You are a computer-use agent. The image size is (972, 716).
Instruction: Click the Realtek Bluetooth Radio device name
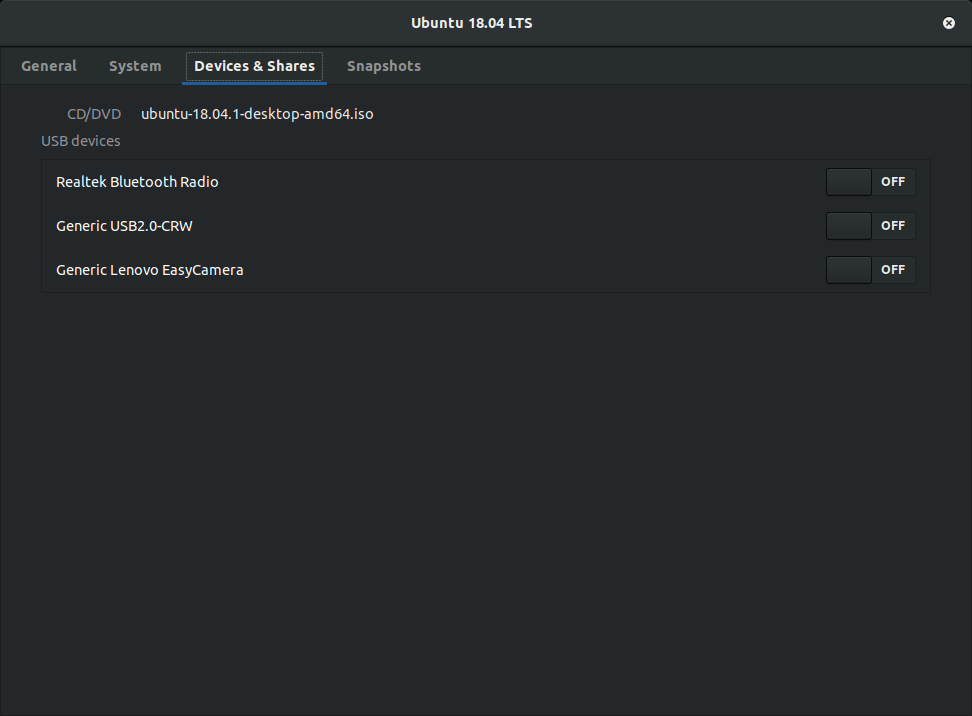click(137, 182)
